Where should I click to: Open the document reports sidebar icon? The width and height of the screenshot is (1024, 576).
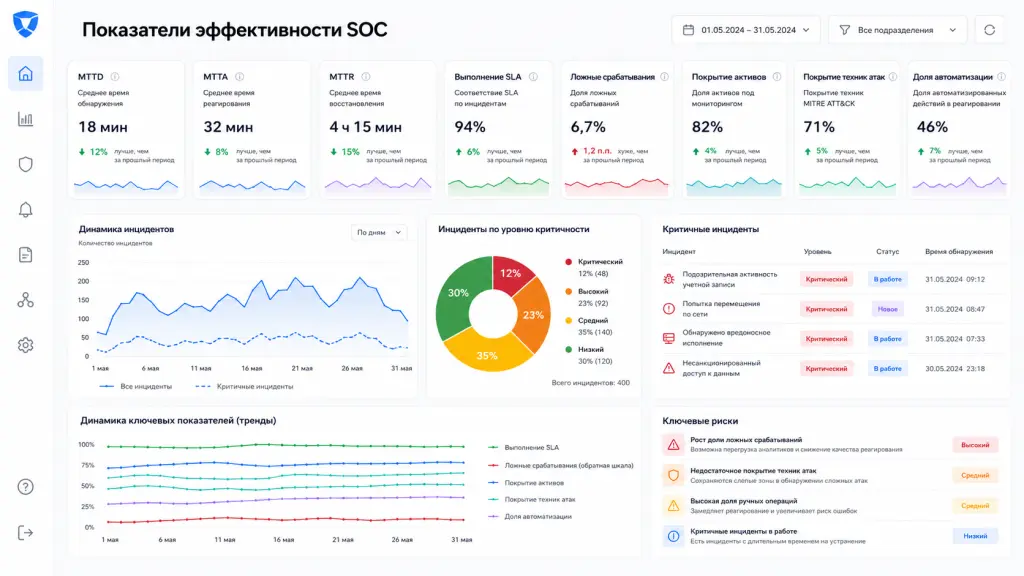25,255
